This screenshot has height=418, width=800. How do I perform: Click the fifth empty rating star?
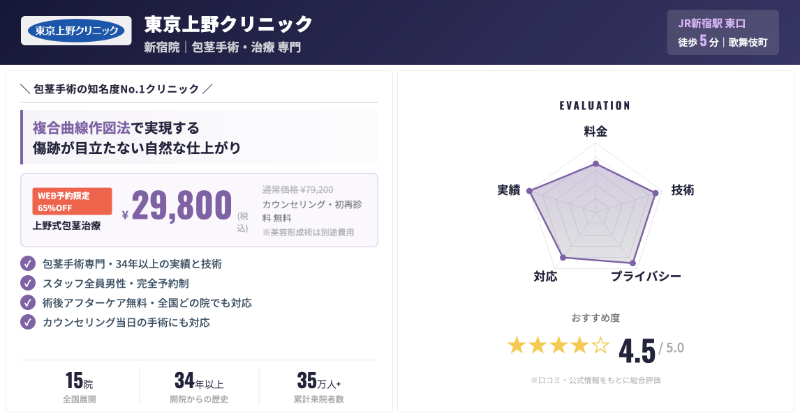600,346
